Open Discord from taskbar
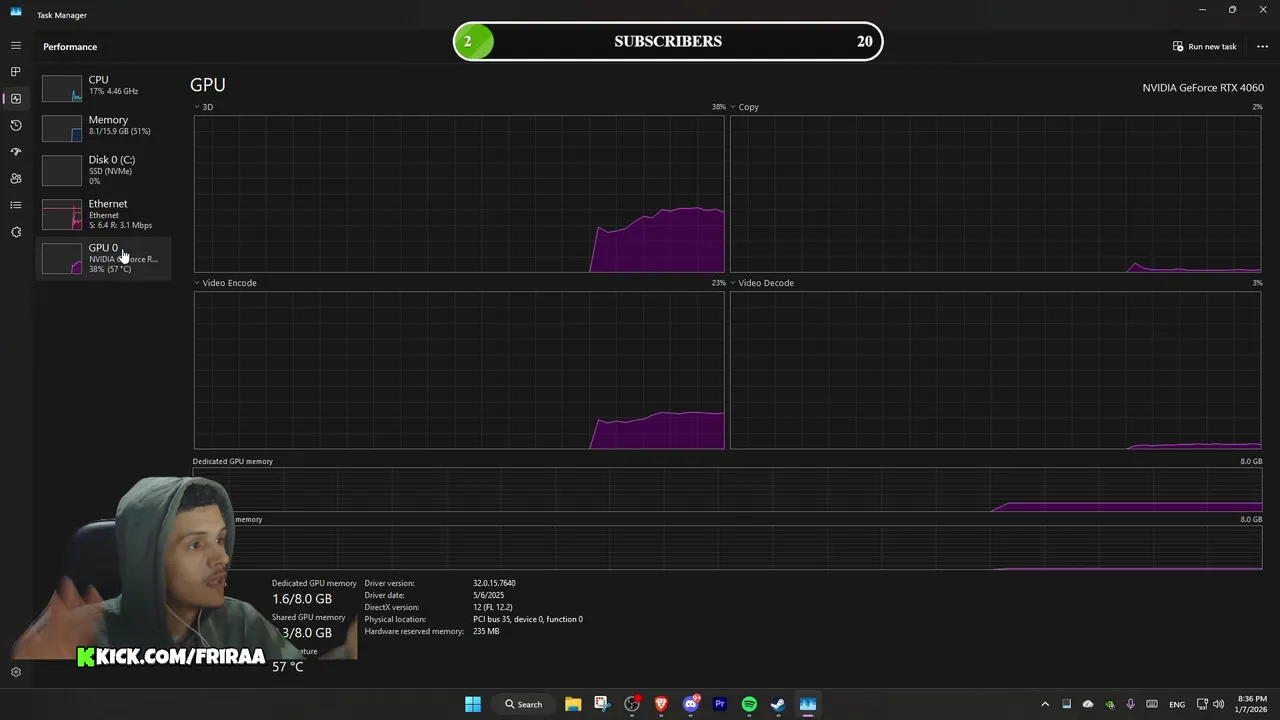 (691, 704)
